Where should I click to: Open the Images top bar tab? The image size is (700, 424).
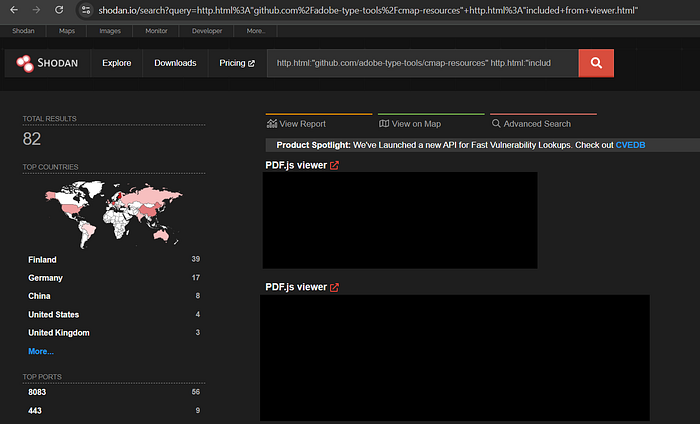pyautogui.click(x=110, y=31)
